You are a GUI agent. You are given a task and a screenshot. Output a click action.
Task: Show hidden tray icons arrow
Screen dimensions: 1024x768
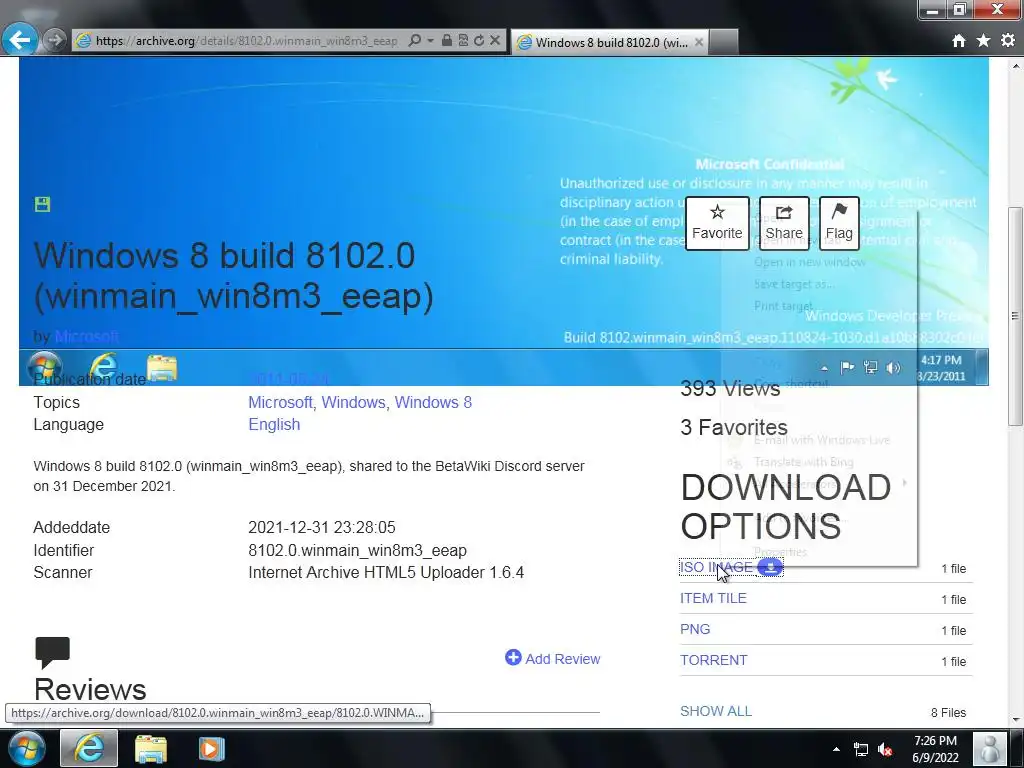[837, 749]
